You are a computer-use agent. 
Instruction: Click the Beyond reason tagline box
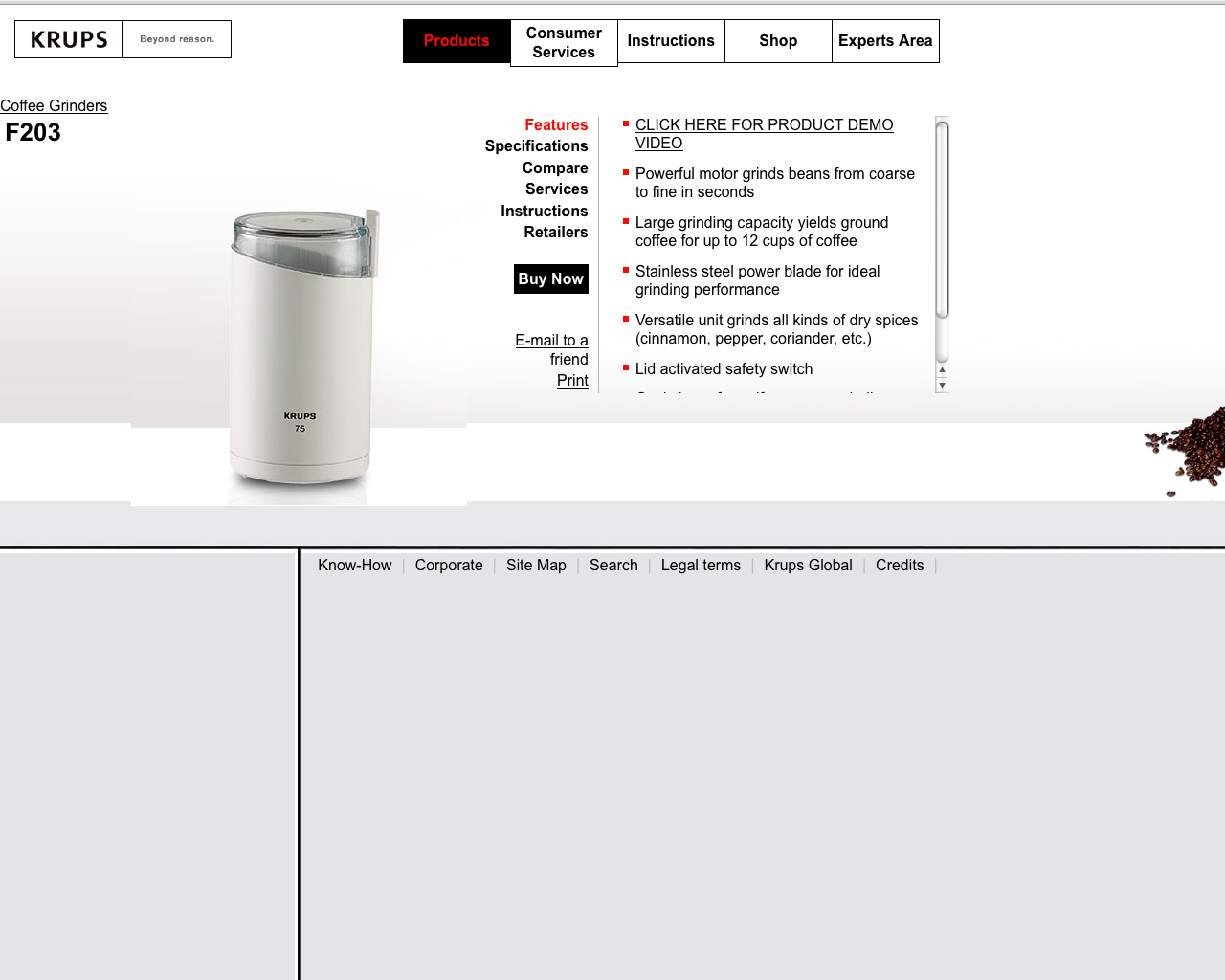(x=177, y=39)
